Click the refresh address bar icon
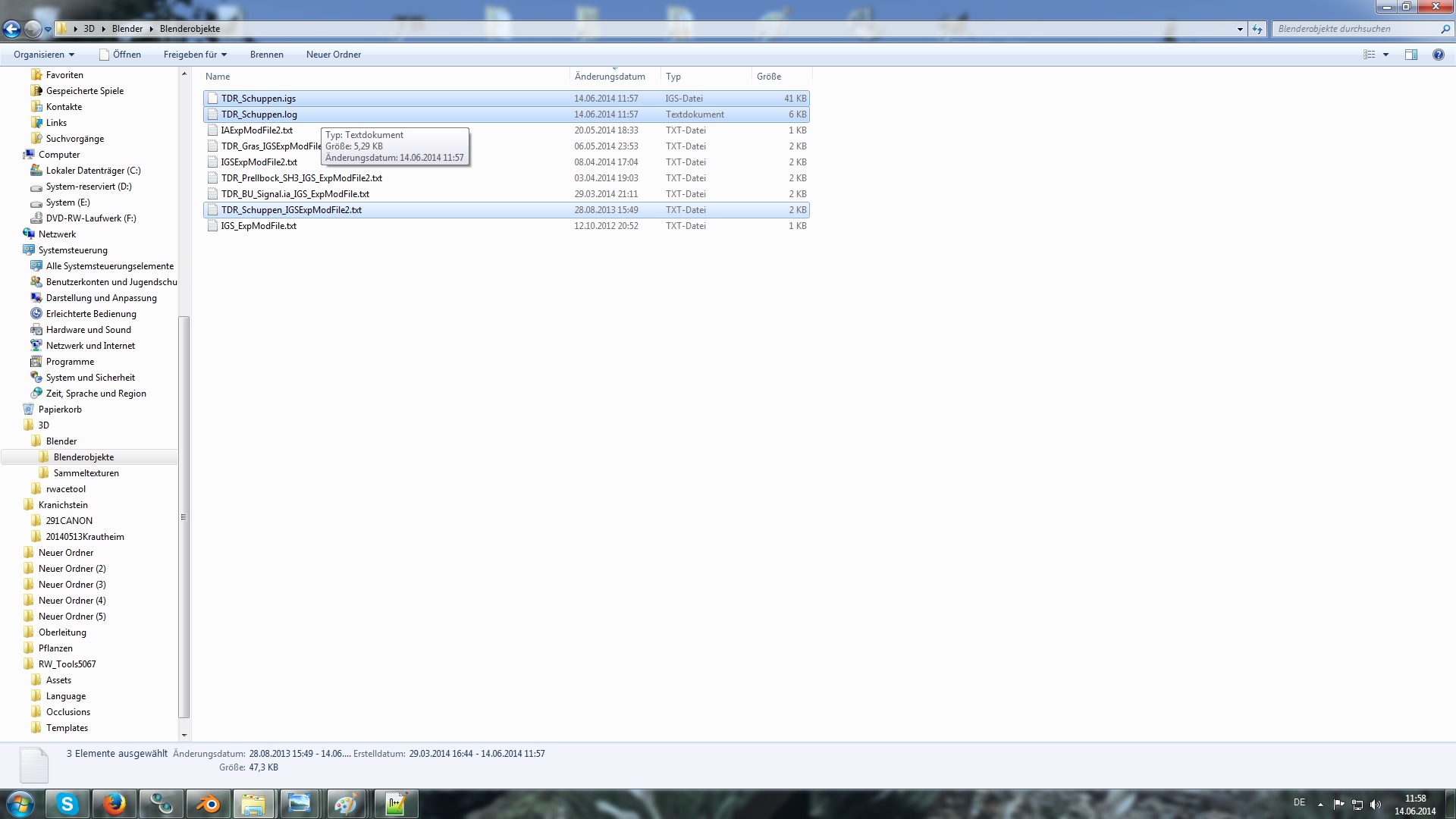Screen dimensions: 1456x819 1257,29
